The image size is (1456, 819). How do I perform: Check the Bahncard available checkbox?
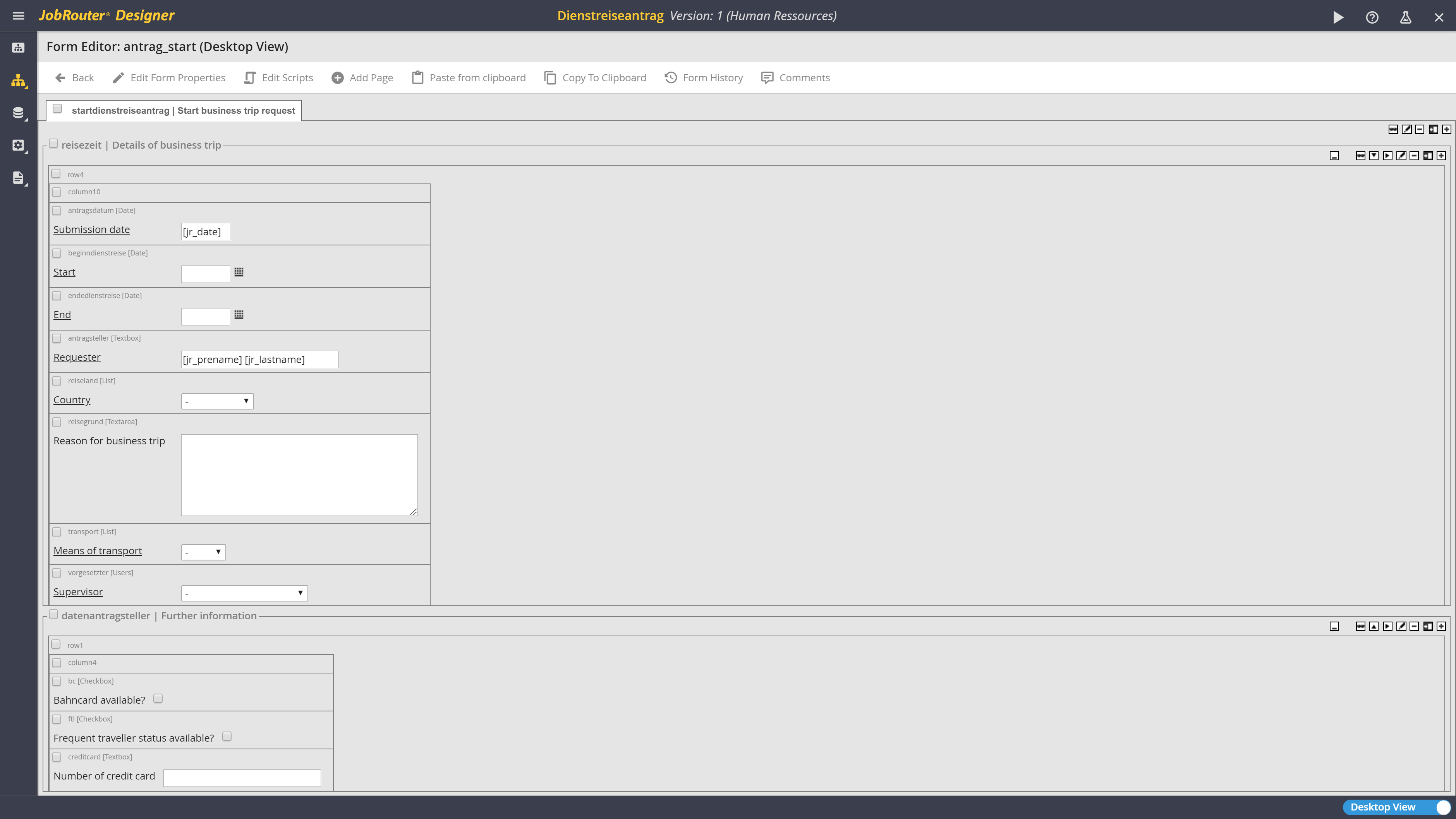tap(158, 699)
